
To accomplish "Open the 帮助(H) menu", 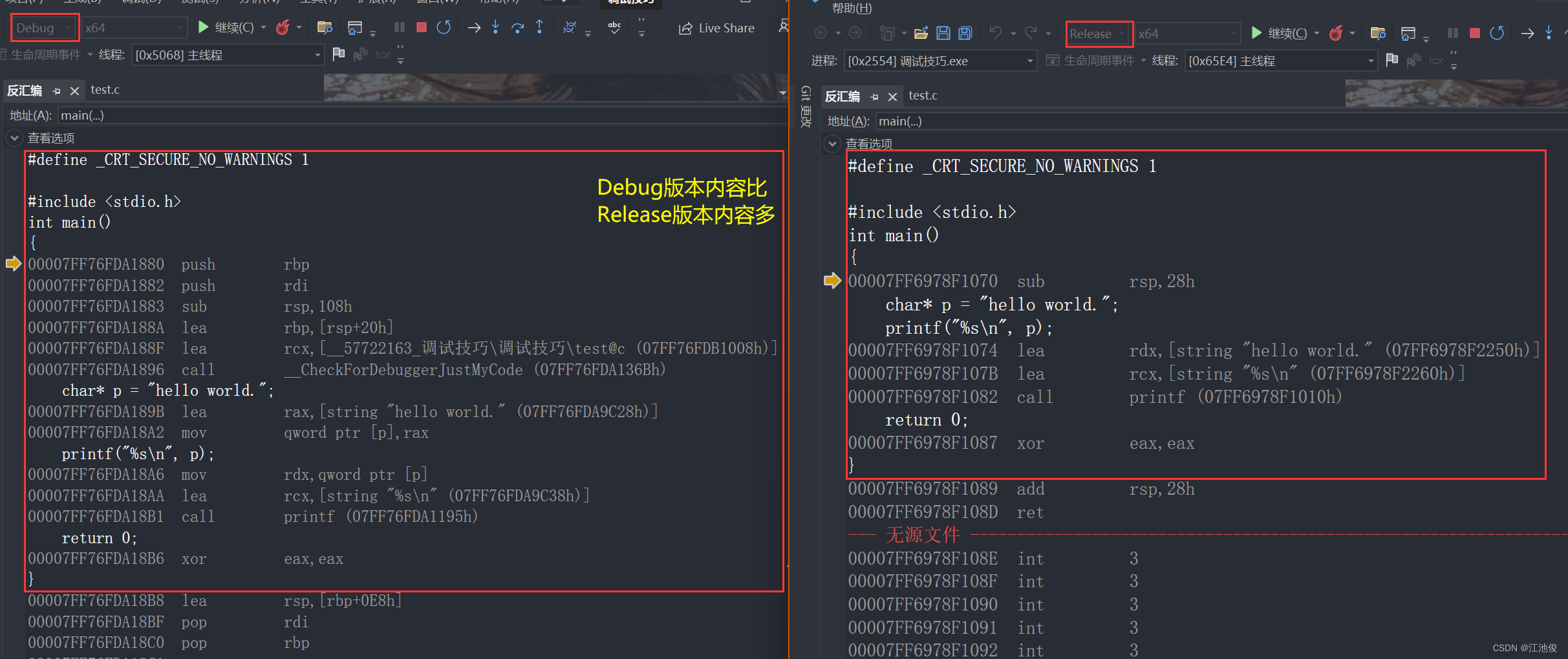I will coord(852,8).
